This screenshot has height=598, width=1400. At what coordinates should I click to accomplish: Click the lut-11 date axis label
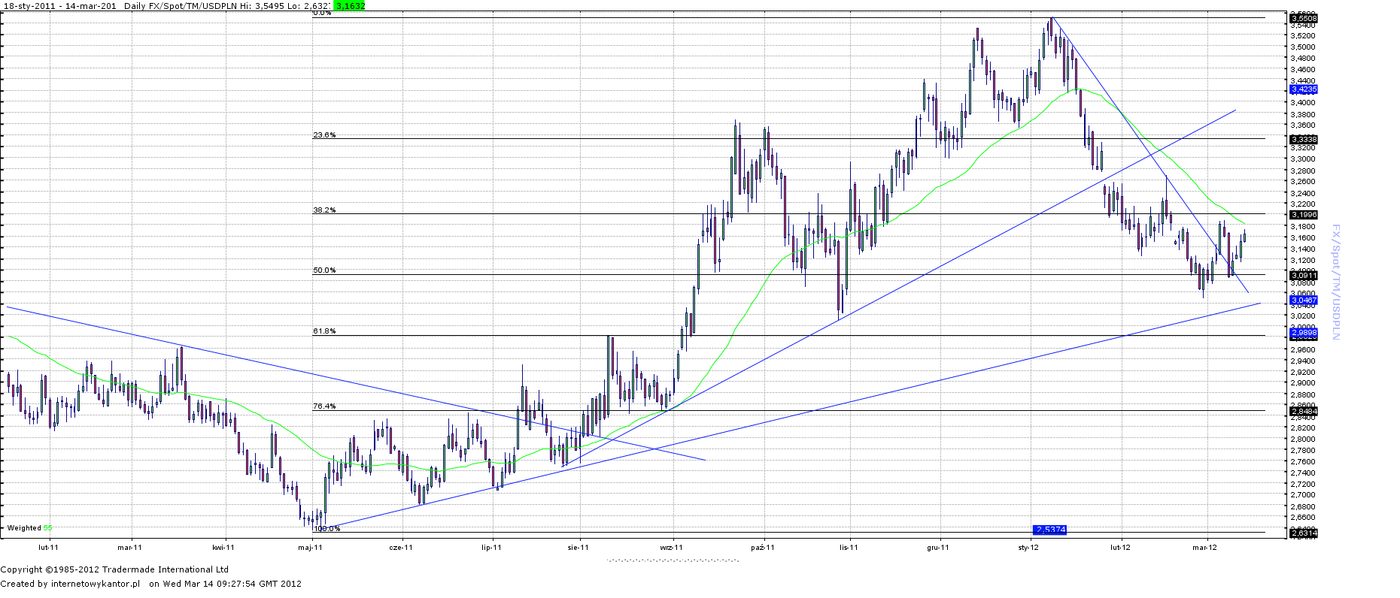[46, 548]
